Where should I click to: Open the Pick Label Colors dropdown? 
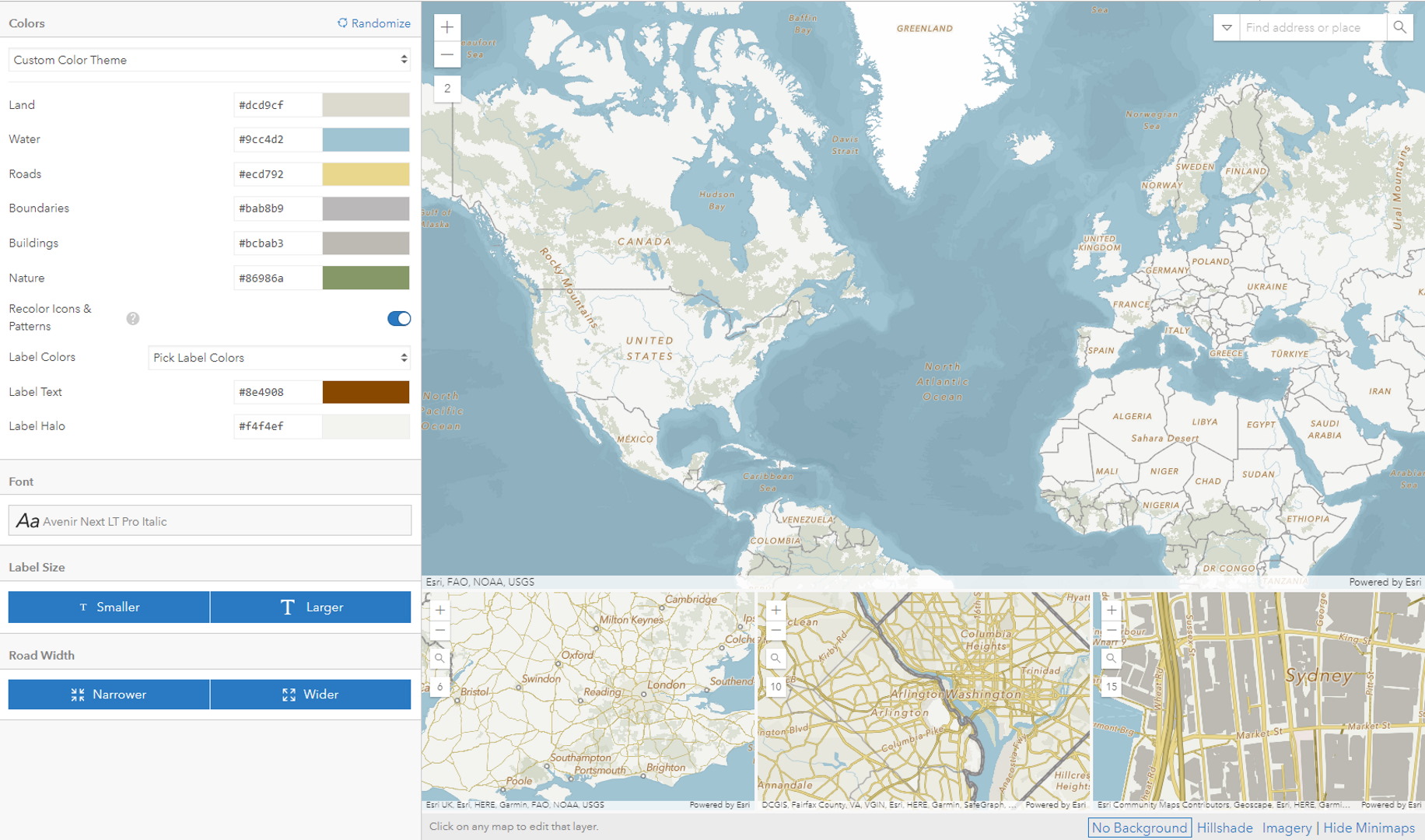(x=278, y=358)
